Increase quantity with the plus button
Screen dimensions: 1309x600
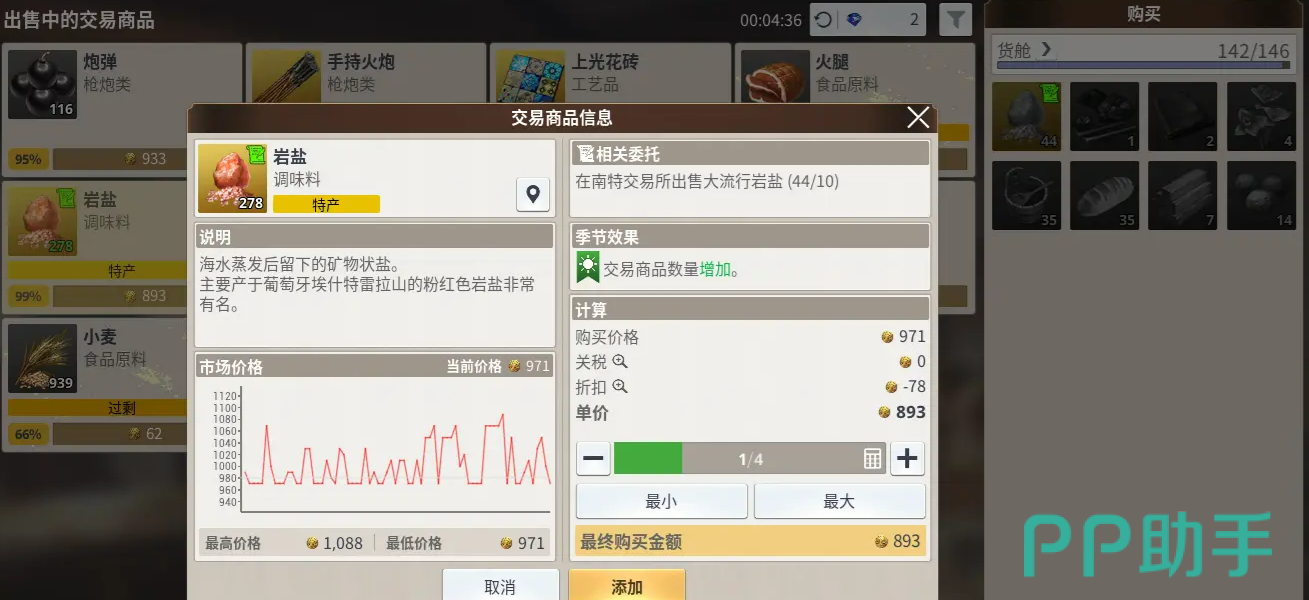pos(907,459)
